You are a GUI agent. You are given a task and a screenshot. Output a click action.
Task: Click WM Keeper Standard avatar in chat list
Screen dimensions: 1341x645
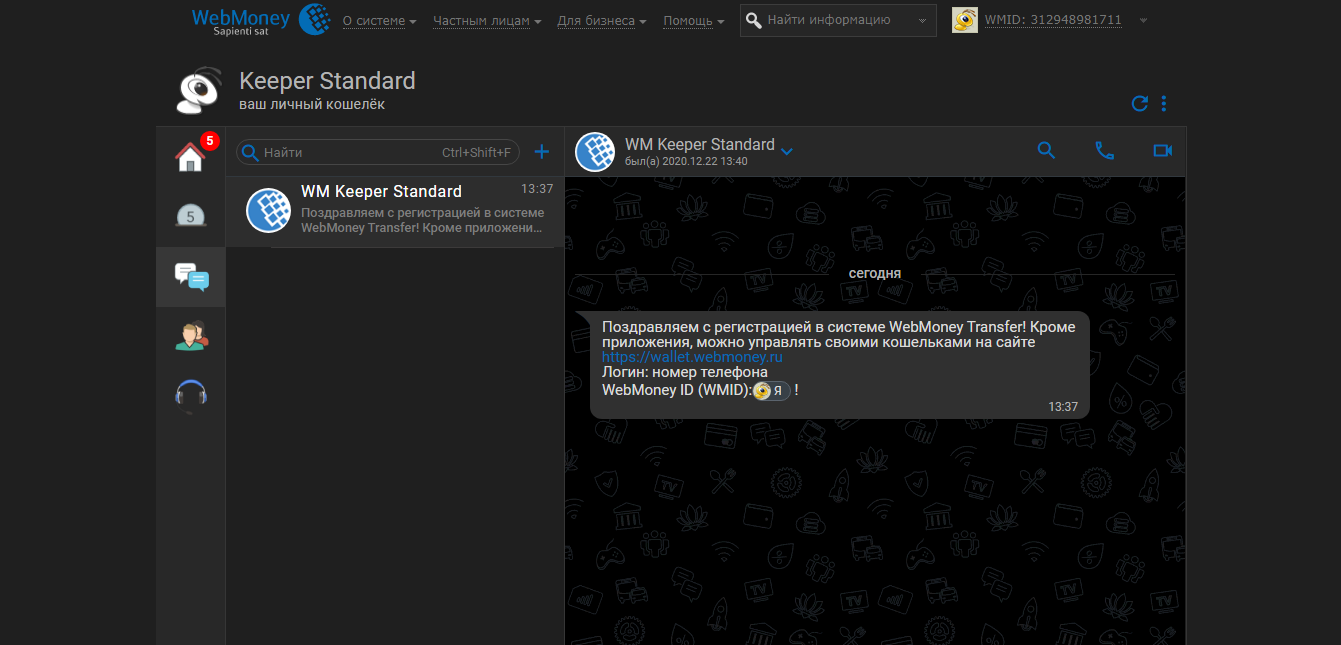[x=268, y=210]
